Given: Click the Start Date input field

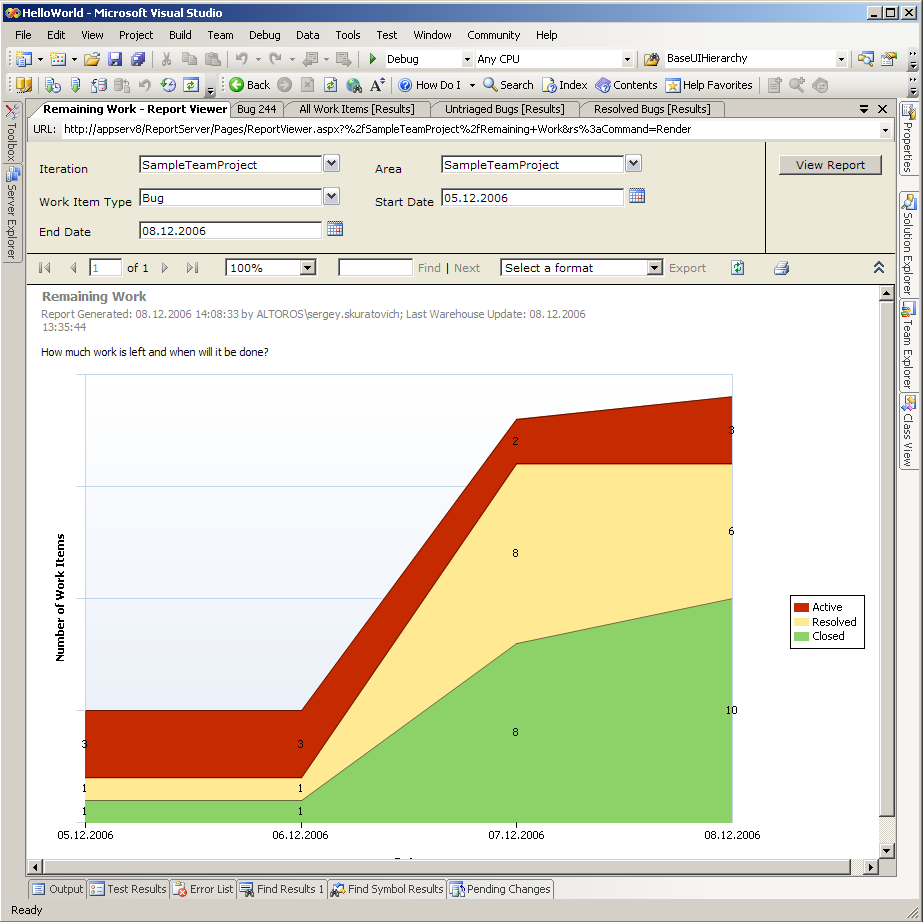Looking at the screenshot, I should 532,198.
